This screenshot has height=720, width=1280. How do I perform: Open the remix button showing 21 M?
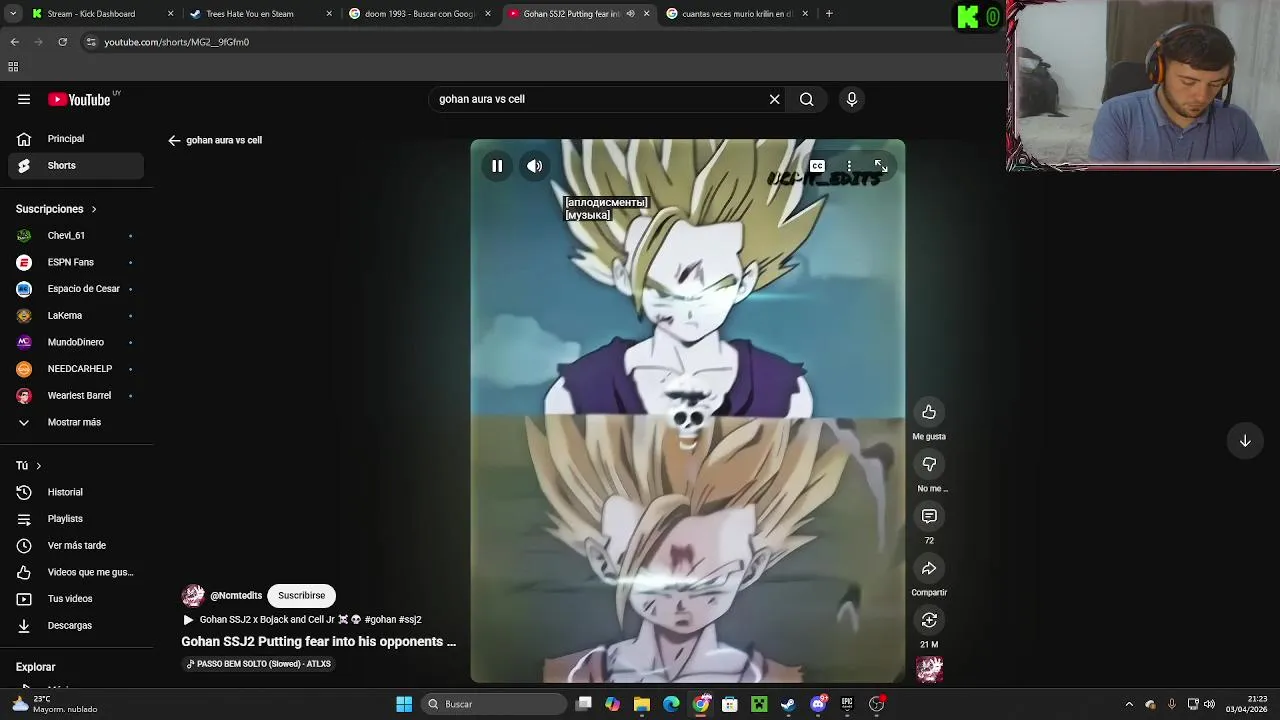[929, 620]
